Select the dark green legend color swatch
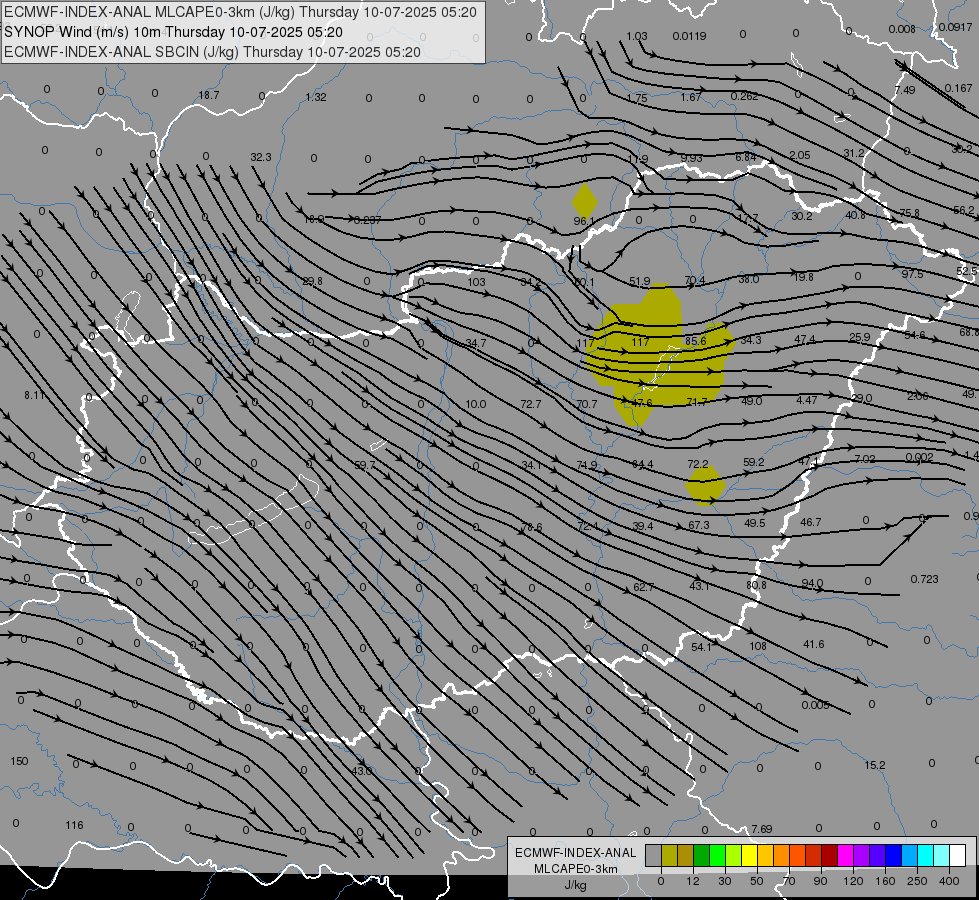The height and width of the screenshot is (900, 979). click(x=701, y=856)
